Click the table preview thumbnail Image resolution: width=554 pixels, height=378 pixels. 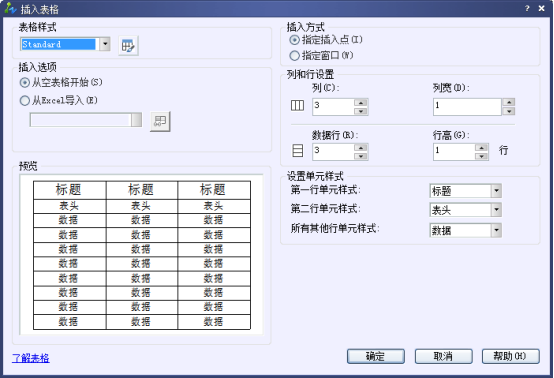[142, 255]
